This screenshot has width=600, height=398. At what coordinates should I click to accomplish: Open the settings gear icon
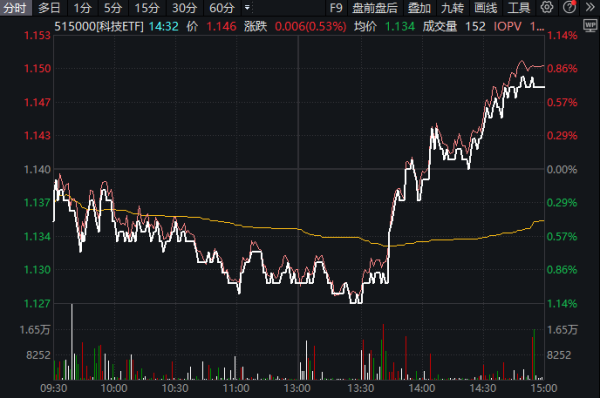click(546, 7)
